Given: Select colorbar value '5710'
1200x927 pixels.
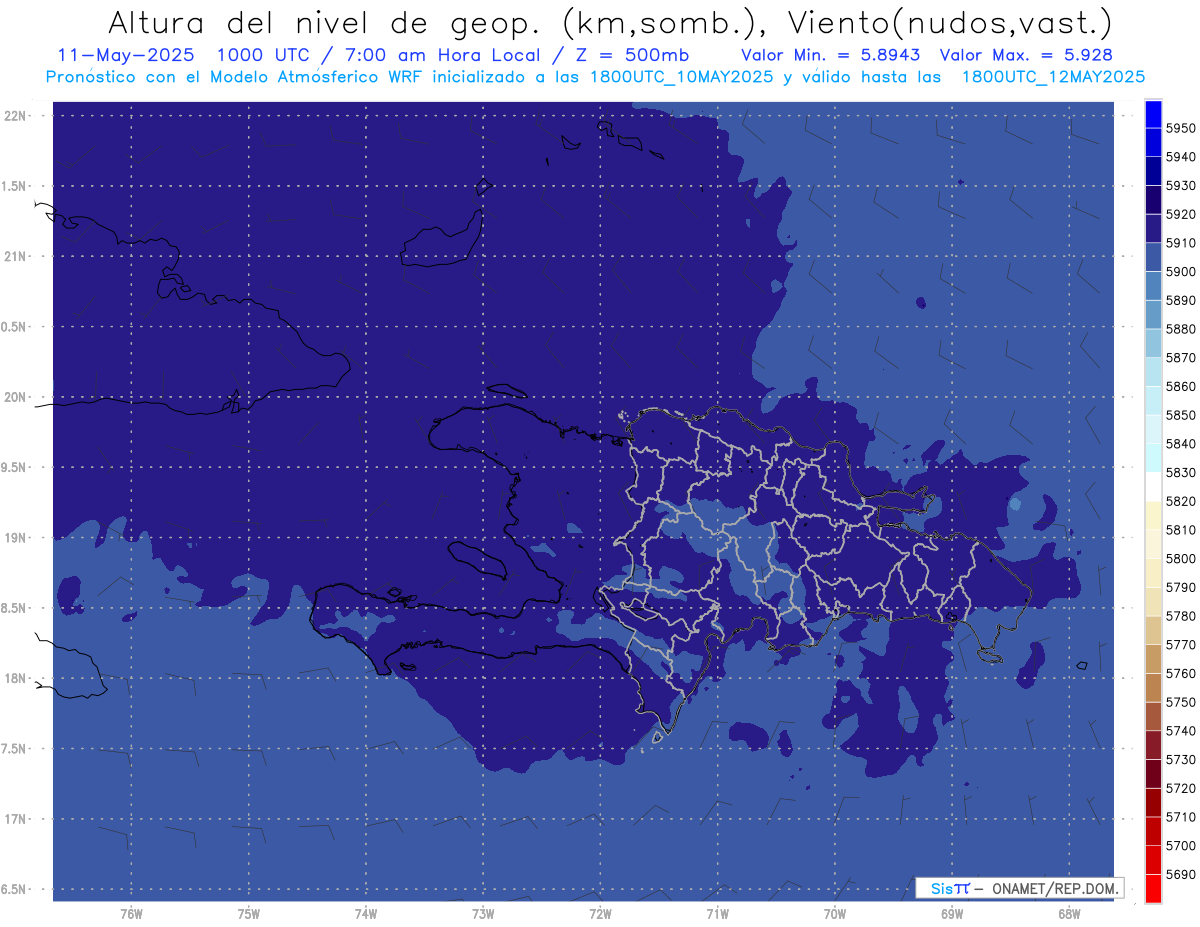Looking at the screenshot, I should pos(1180,817).
